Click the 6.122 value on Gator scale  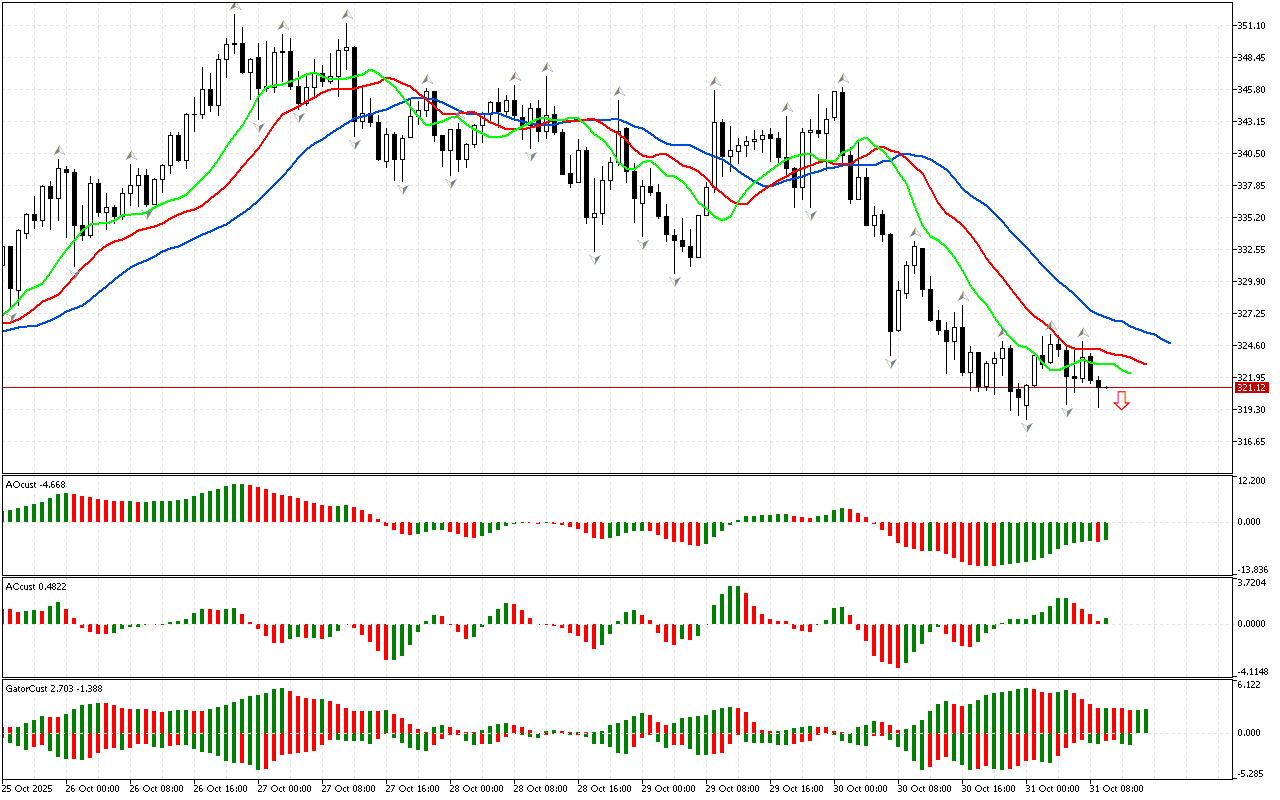[1249, 685]
